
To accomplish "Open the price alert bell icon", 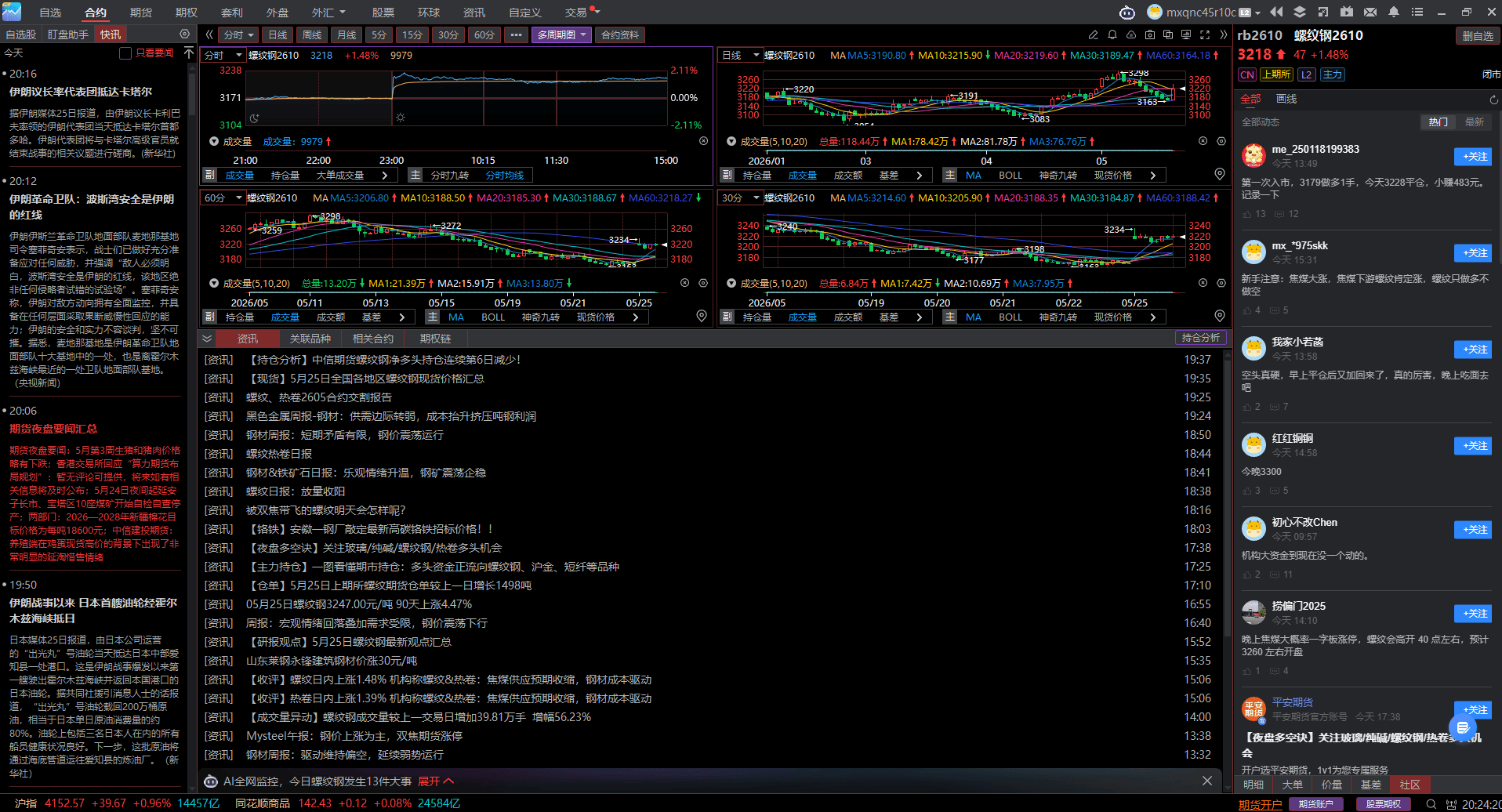I will pos(1112,34).
